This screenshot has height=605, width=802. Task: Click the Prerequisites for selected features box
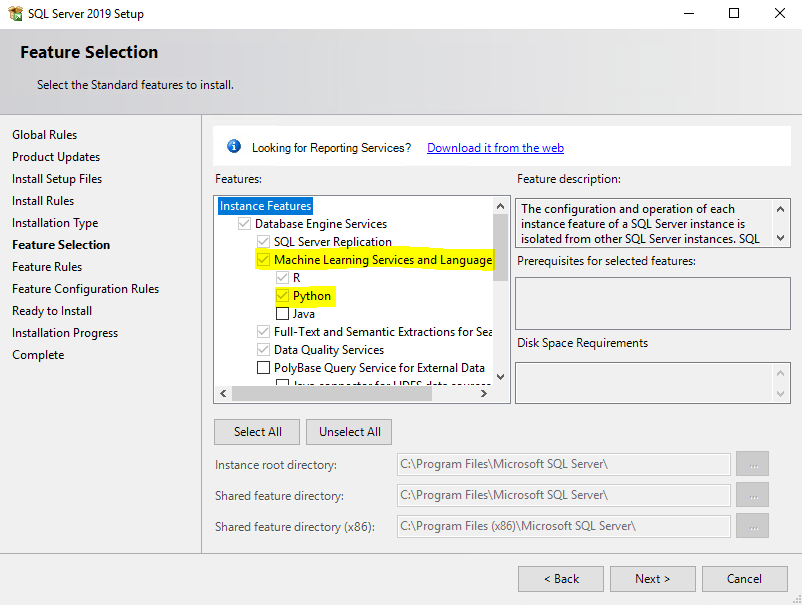tap(653, 304)
